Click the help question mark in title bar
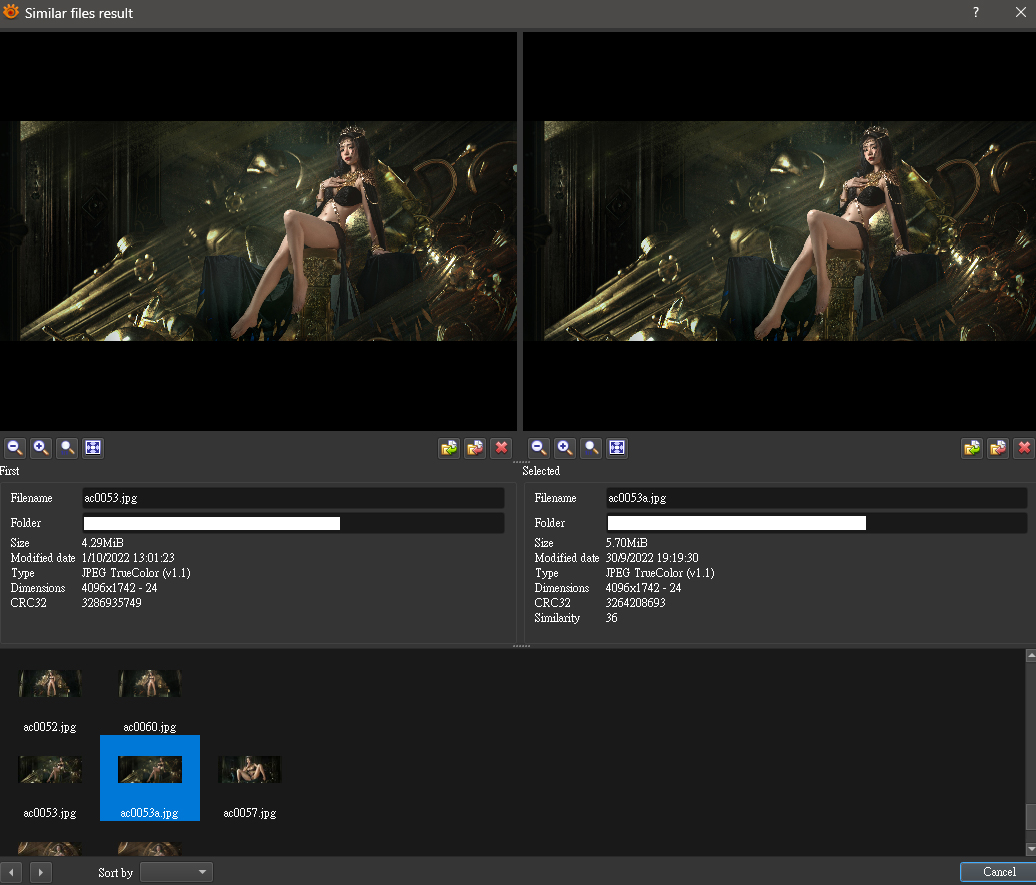Screen dimensions: 1036x885 tap(975, 13)
